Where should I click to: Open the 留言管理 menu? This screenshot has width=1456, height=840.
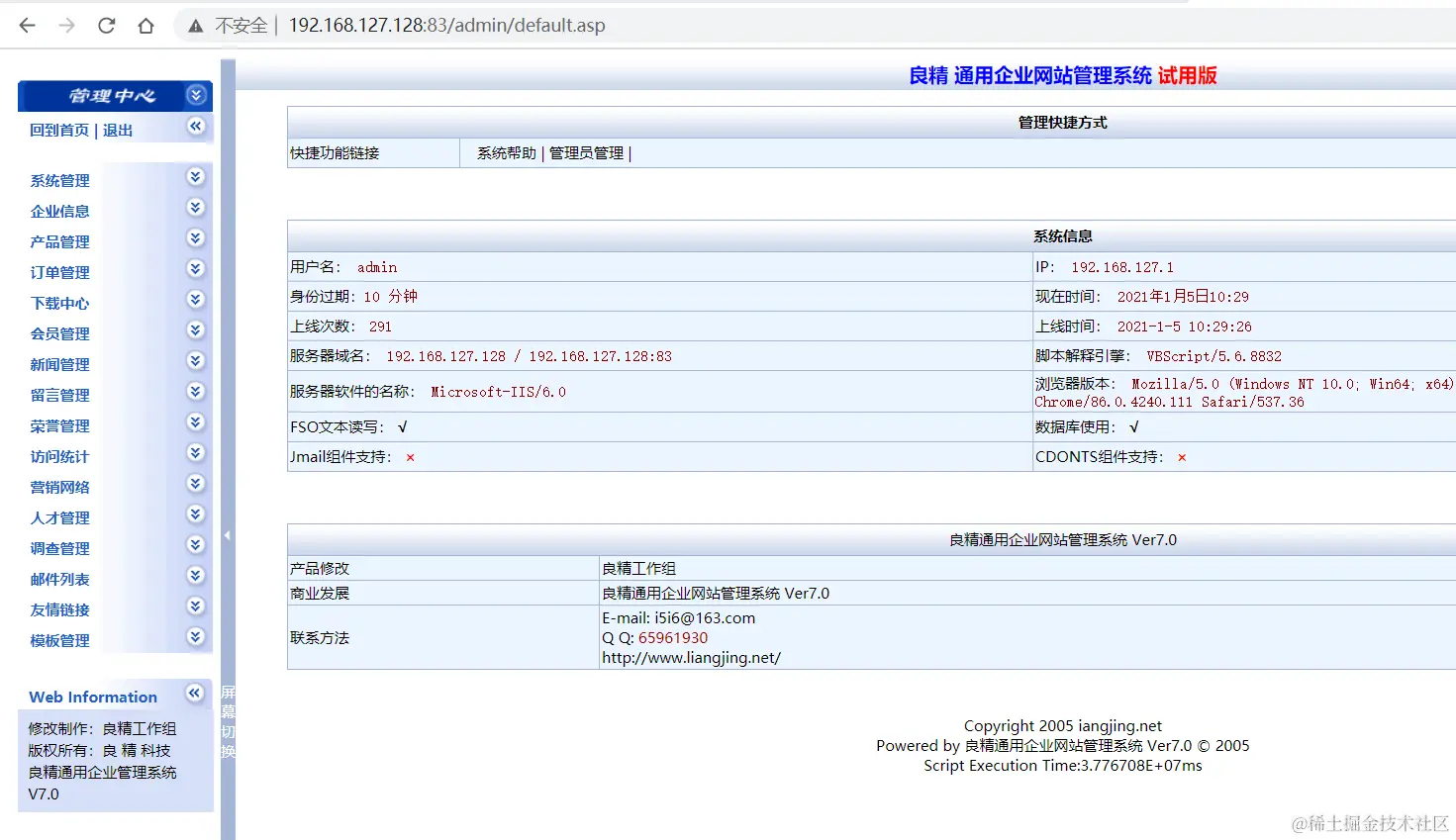[59, 396]
